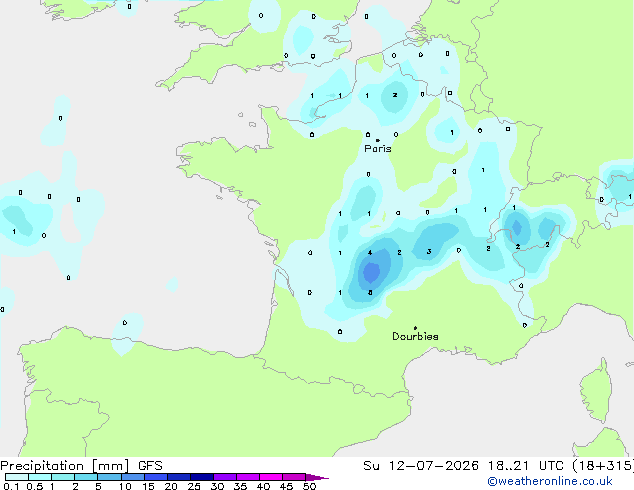Click the Paris city label
The image size is (634, 490).
click(378, 148)
